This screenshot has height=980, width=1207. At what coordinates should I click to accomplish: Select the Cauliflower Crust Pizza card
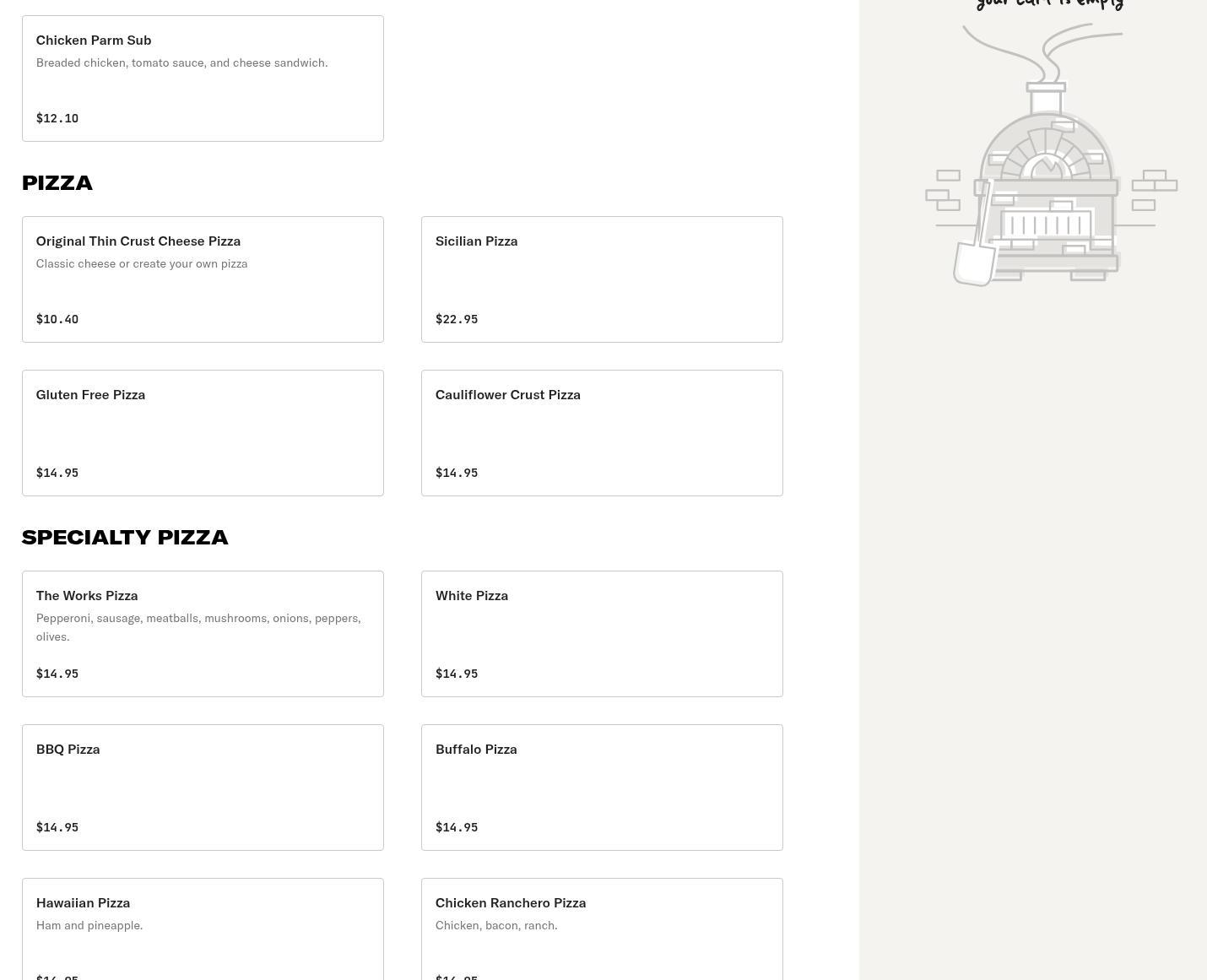pos(602,433)
